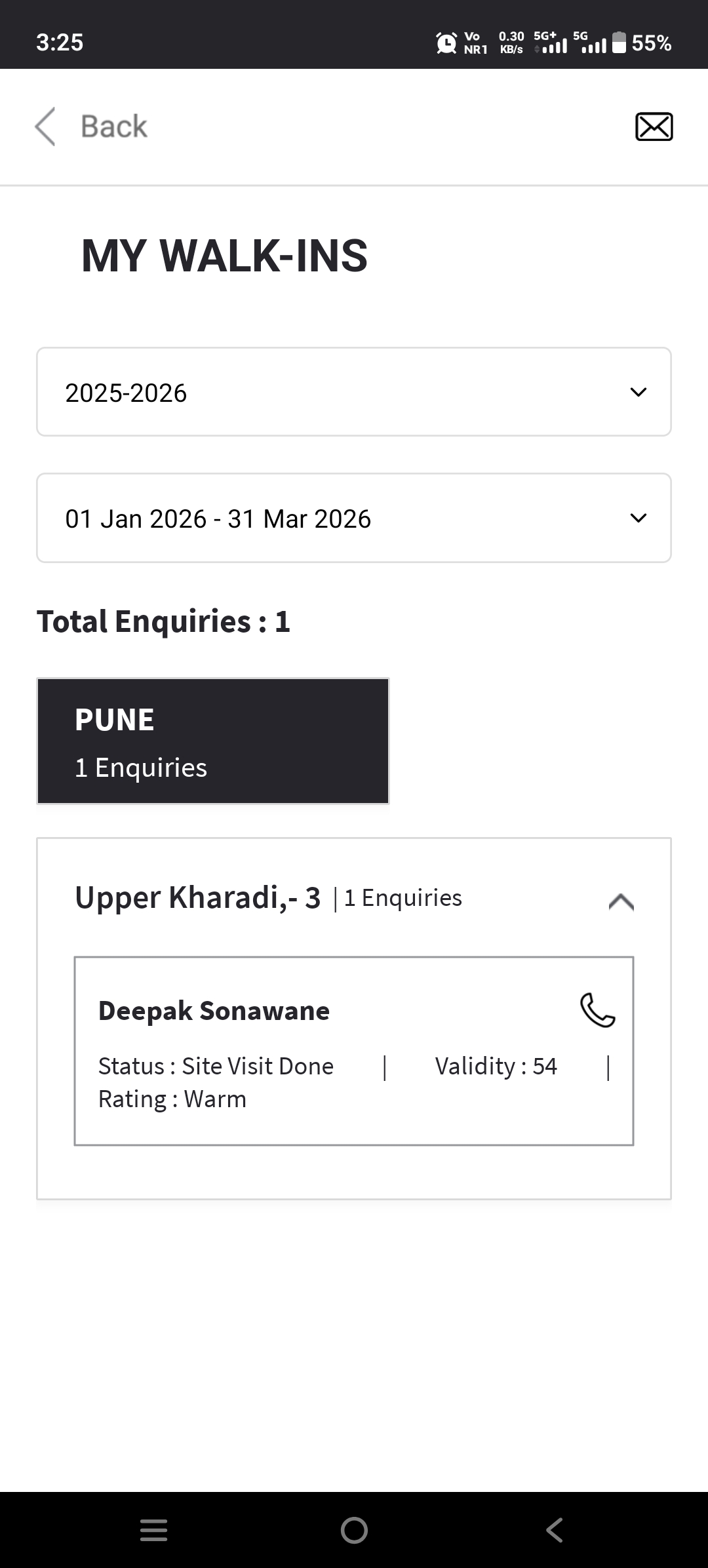This screenshot has height=1568, width=708.
Task: Tap the Upper Kharadi,- 3 project title
Action: pos(198,898)
